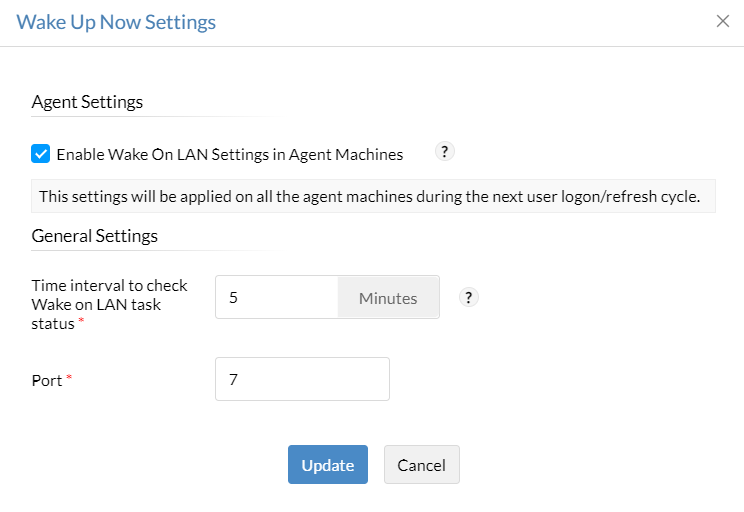Open help icon beside the Minutes interval field
This screenshot has width=744, height=512.
click(x=468, y=298)
